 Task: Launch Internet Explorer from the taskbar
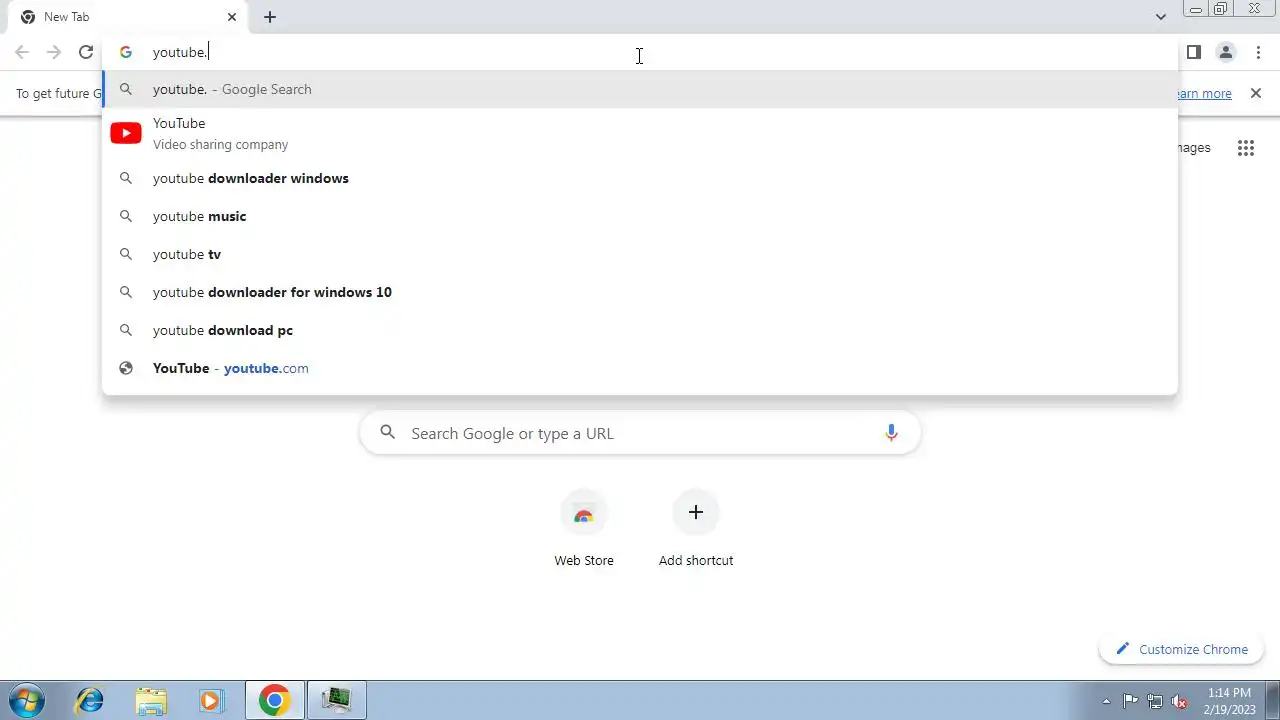click(x=90, y=700)
